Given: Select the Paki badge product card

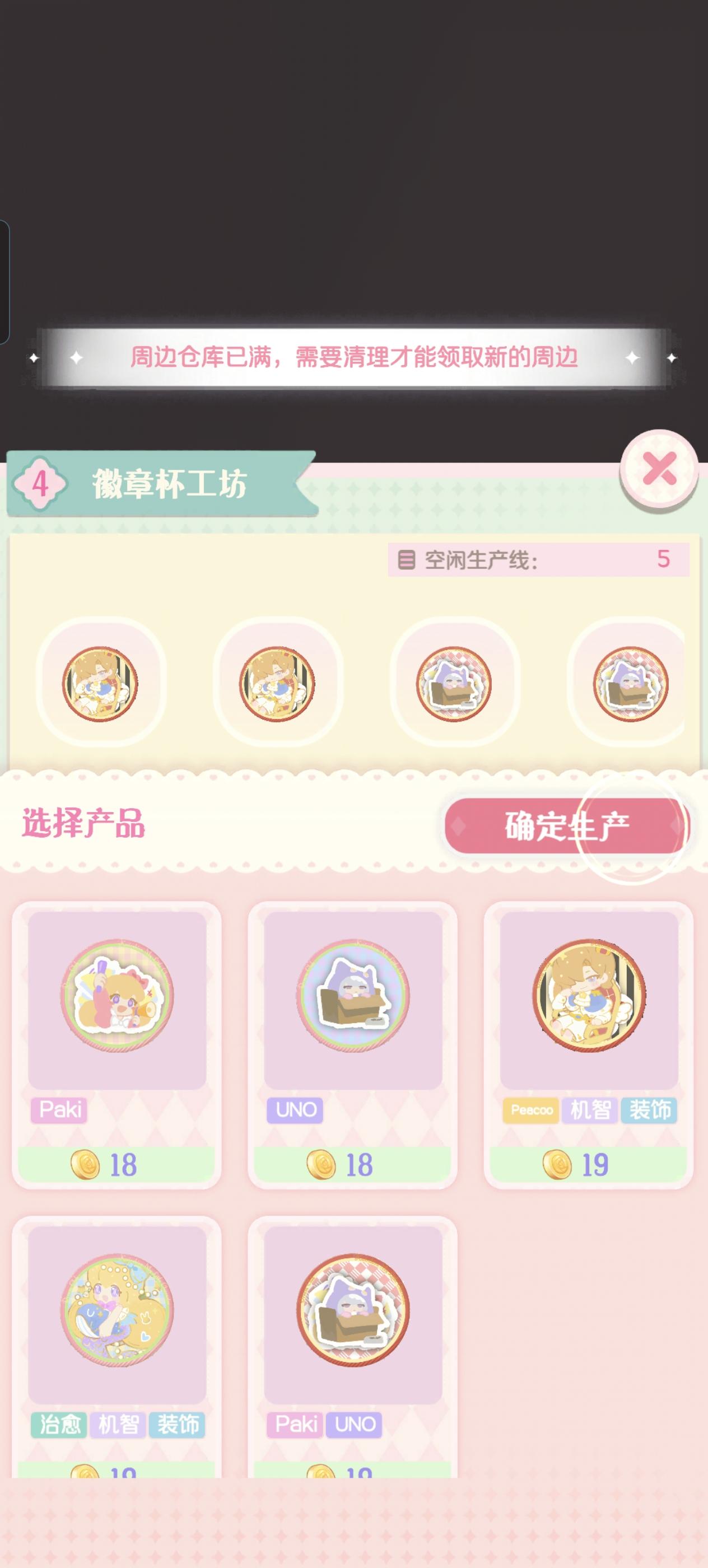Looking at the screenshot, I should pos(117,1044).
